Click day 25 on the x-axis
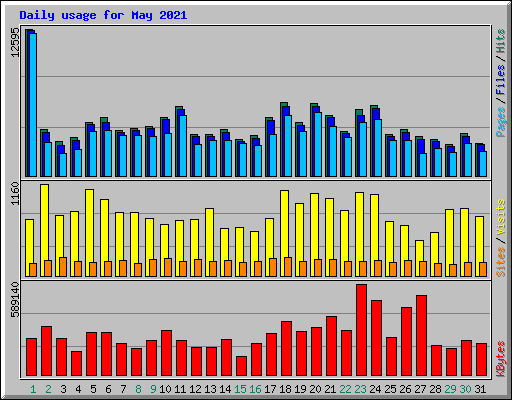 (390, 389)
